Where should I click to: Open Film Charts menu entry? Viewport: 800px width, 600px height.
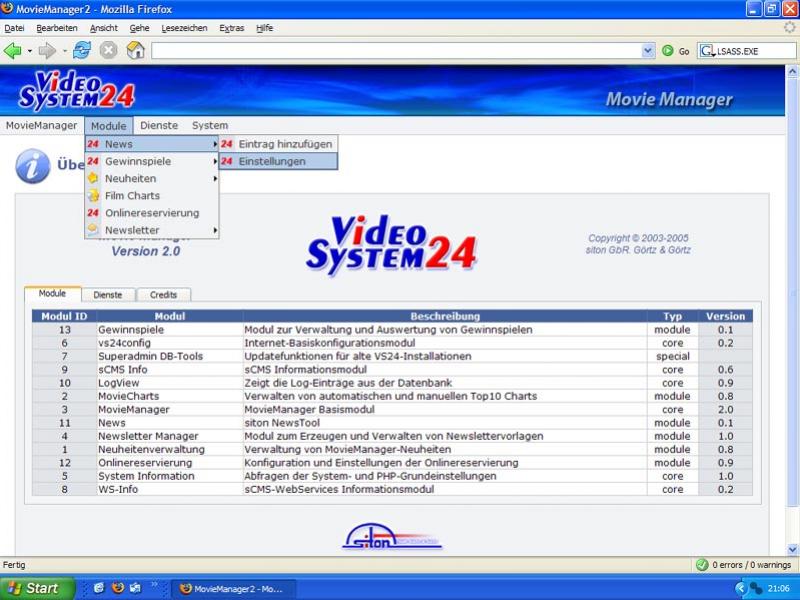[x=152, y=195]
